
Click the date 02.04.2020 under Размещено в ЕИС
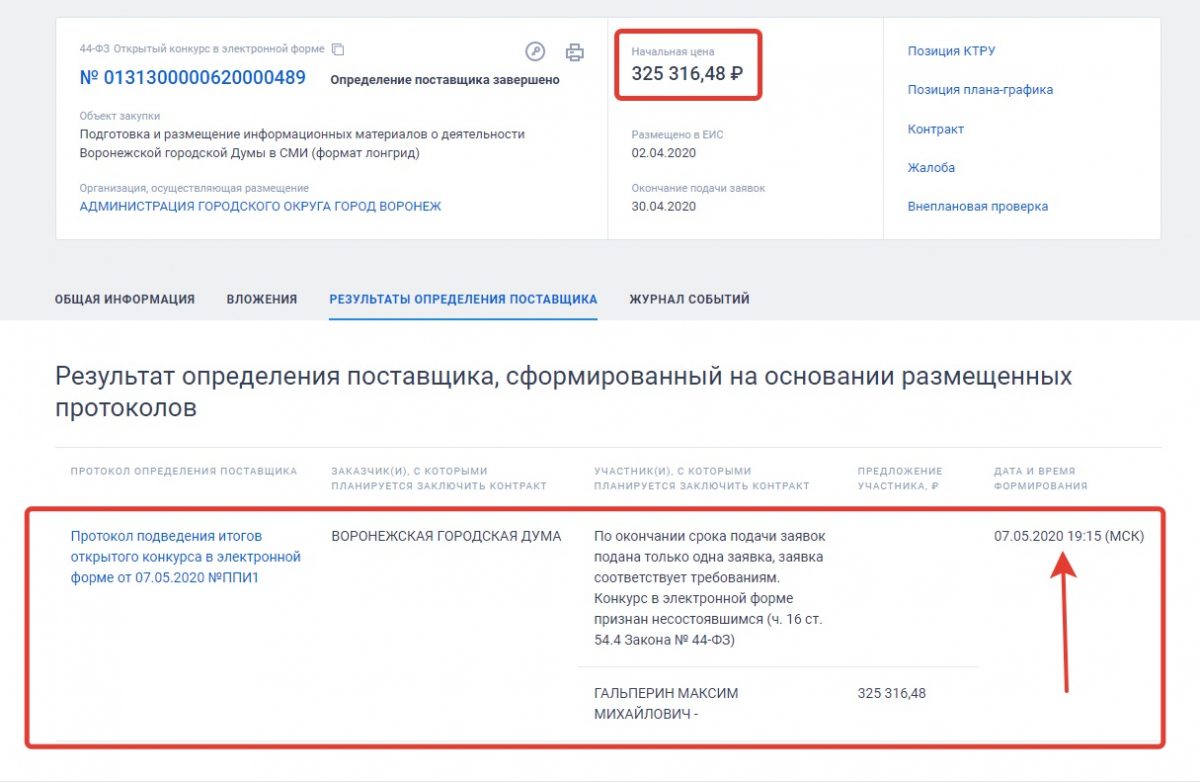point(663,153)
